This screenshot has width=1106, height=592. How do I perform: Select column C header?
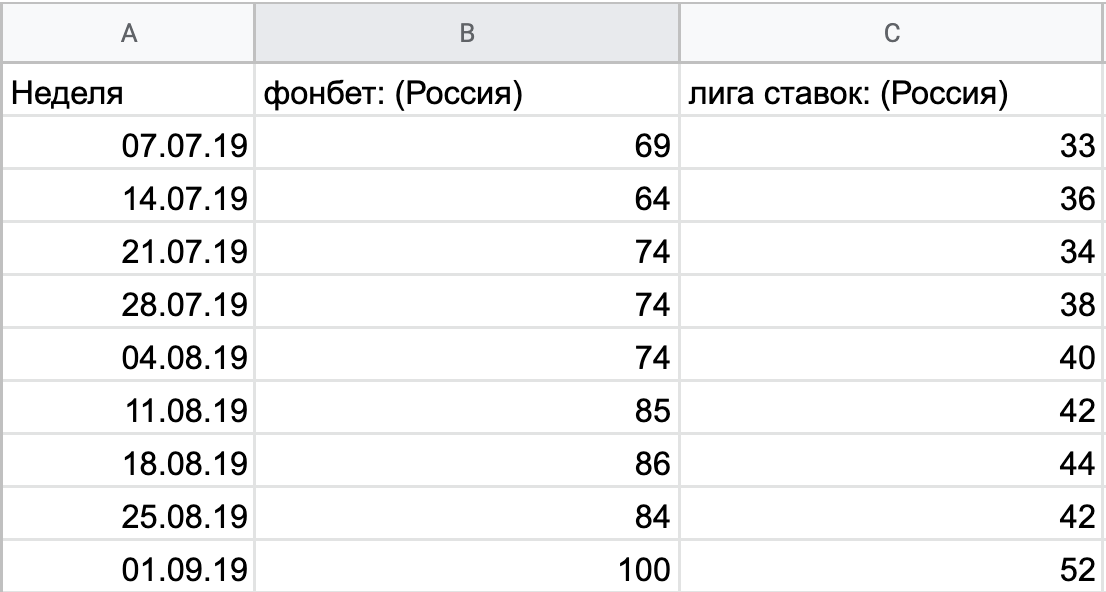point(891,34)
